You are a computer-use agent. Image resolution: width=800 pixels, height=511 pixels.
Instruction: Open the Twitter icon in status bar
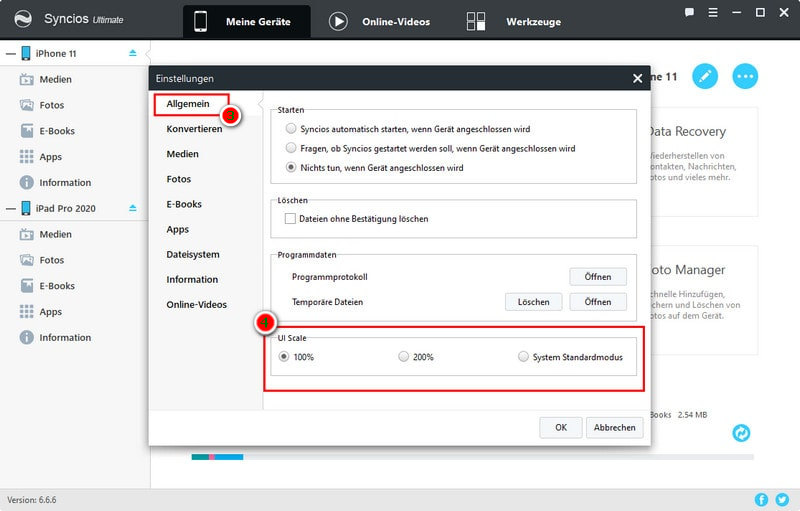(x=782, y=500)
